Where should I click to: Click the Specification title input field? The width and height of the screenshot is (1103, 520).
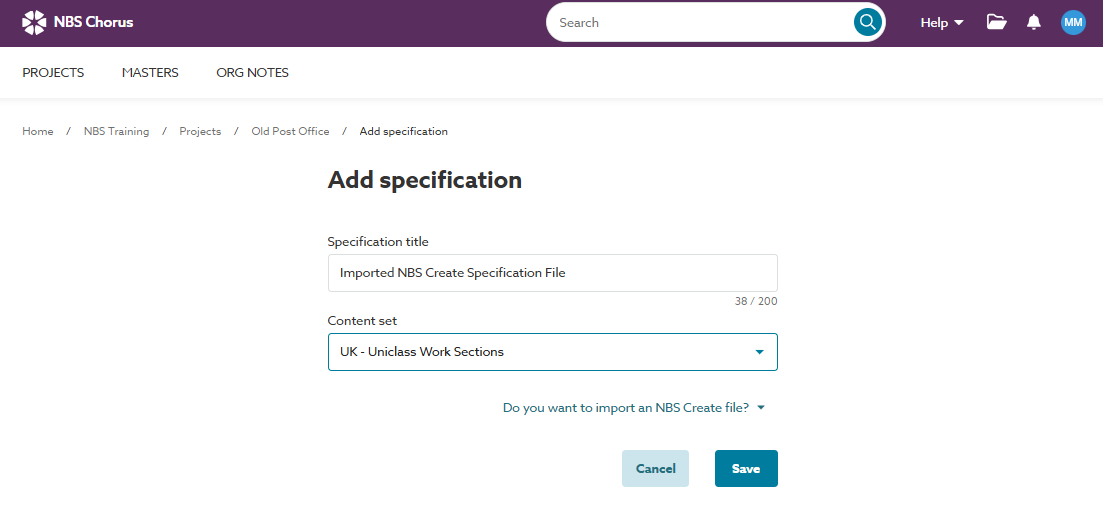(x=552, y=272)
